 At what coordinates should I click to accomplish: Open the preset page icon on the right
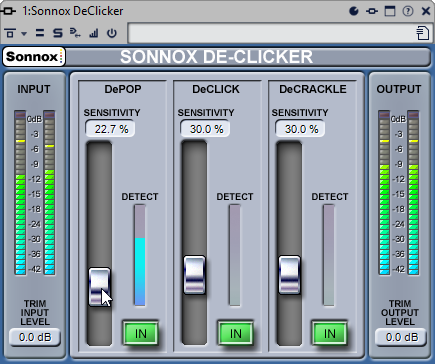423,33
